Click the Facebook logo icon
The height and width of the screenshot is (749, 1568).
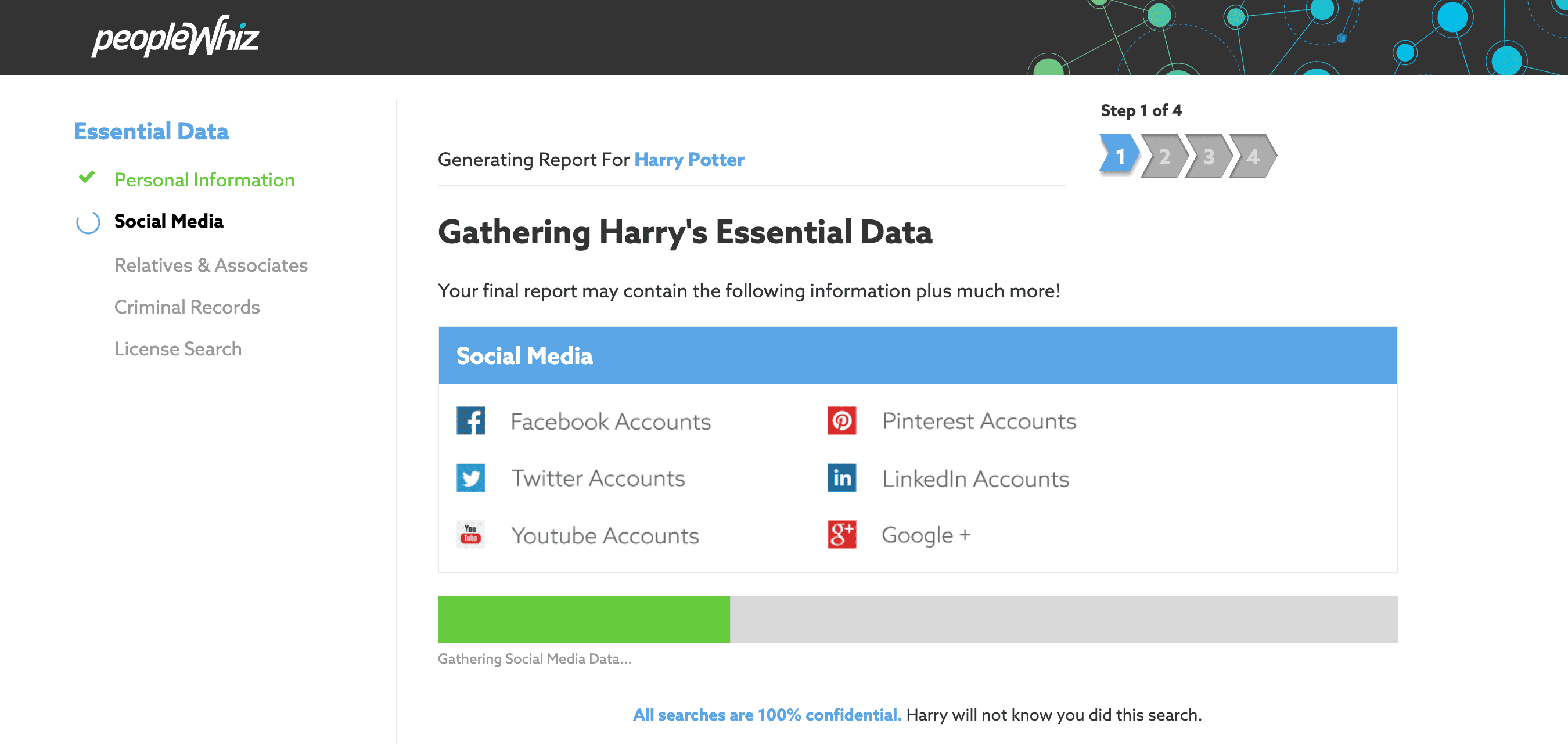(x=470, y=421)
